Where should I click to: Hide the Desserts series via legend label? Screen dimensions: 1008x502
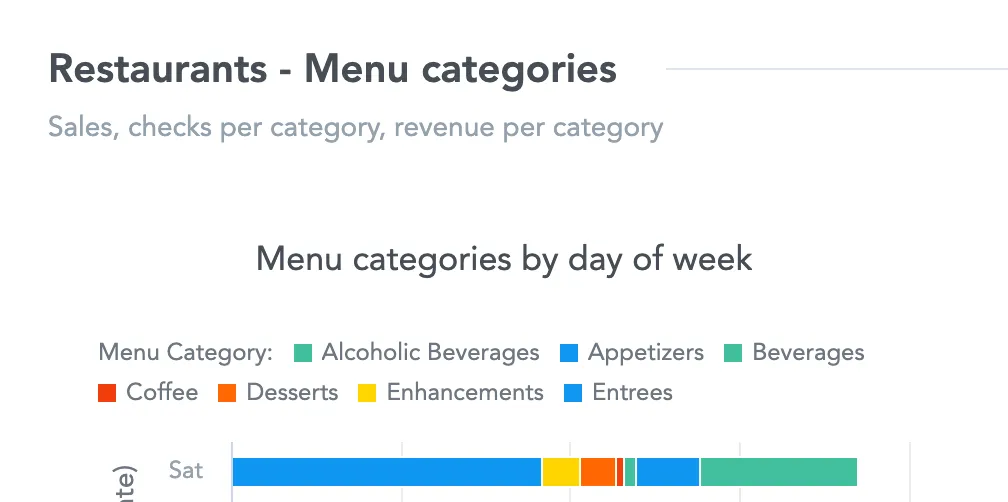point(292,392)
